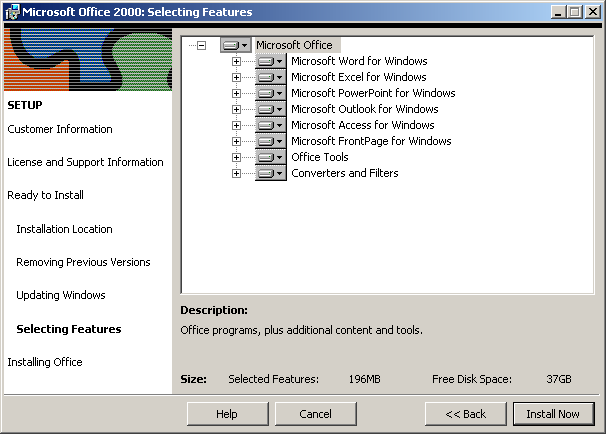Screen dimensions: 606x434
Task: Select Office Tools label
Action: click(320, 157)
